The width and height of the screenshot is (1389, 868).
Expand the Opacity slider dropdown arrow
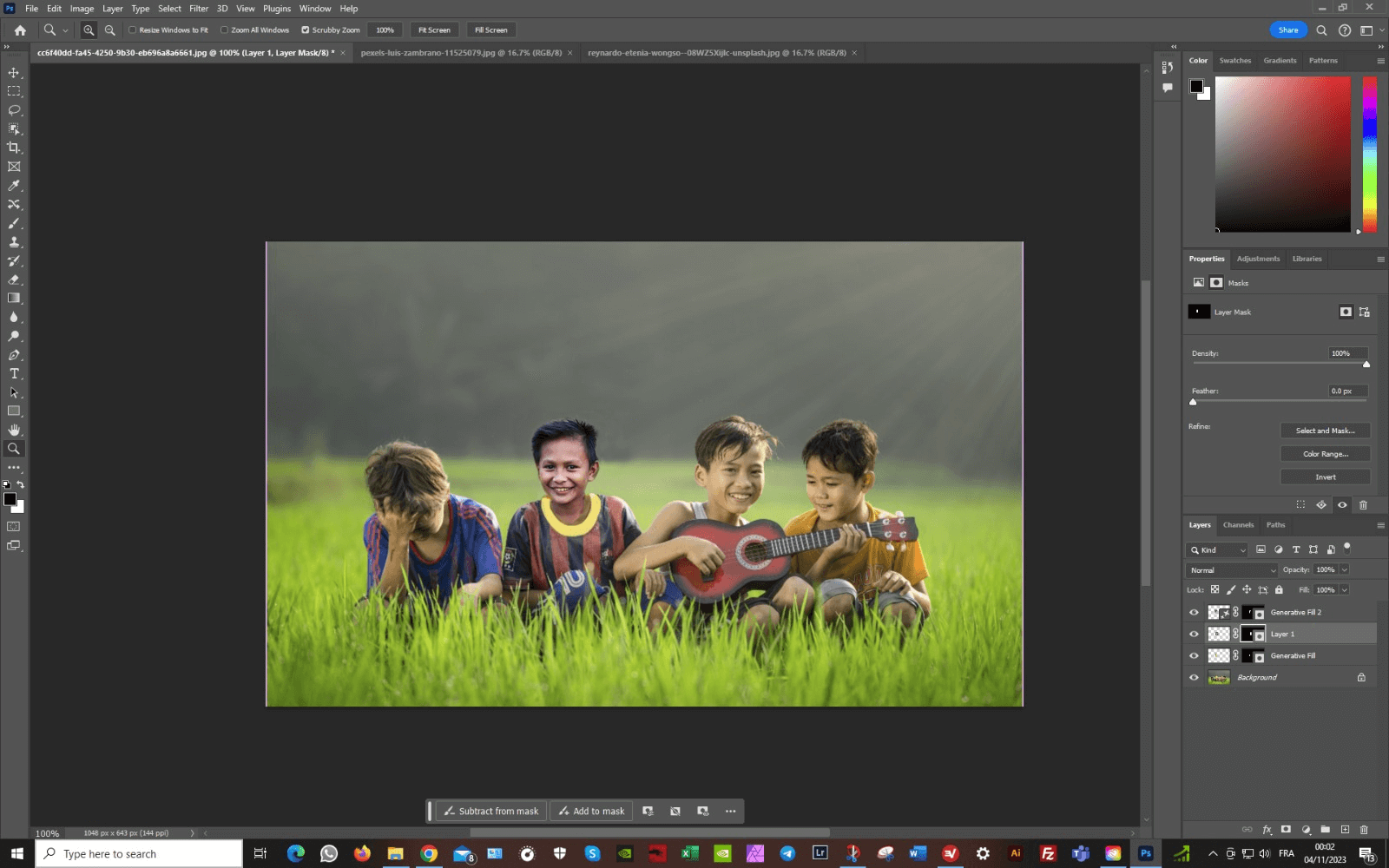coord(1345,570)
